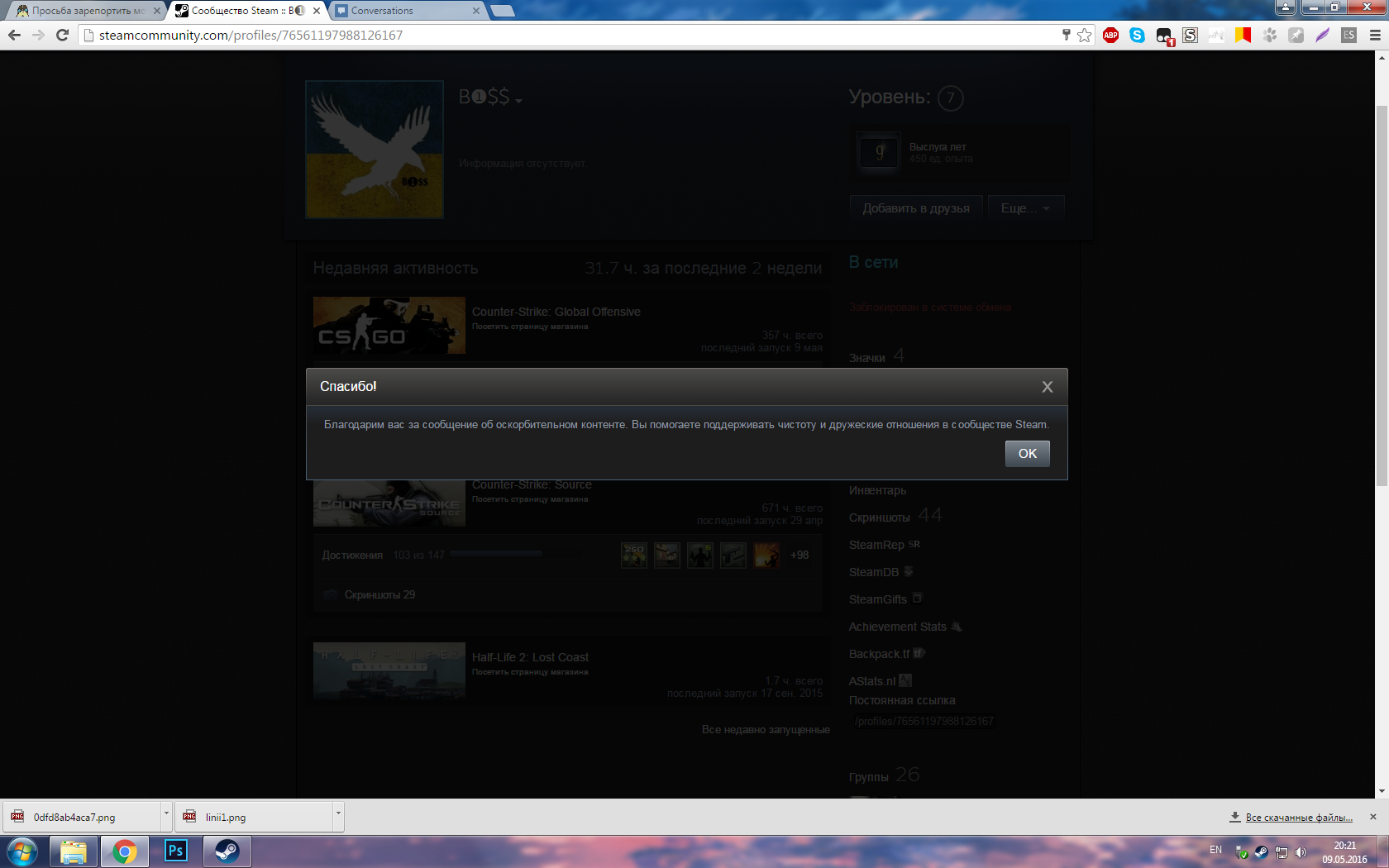
Task: Focus the steamcommunity.com address bar
Action: (570, 35)
